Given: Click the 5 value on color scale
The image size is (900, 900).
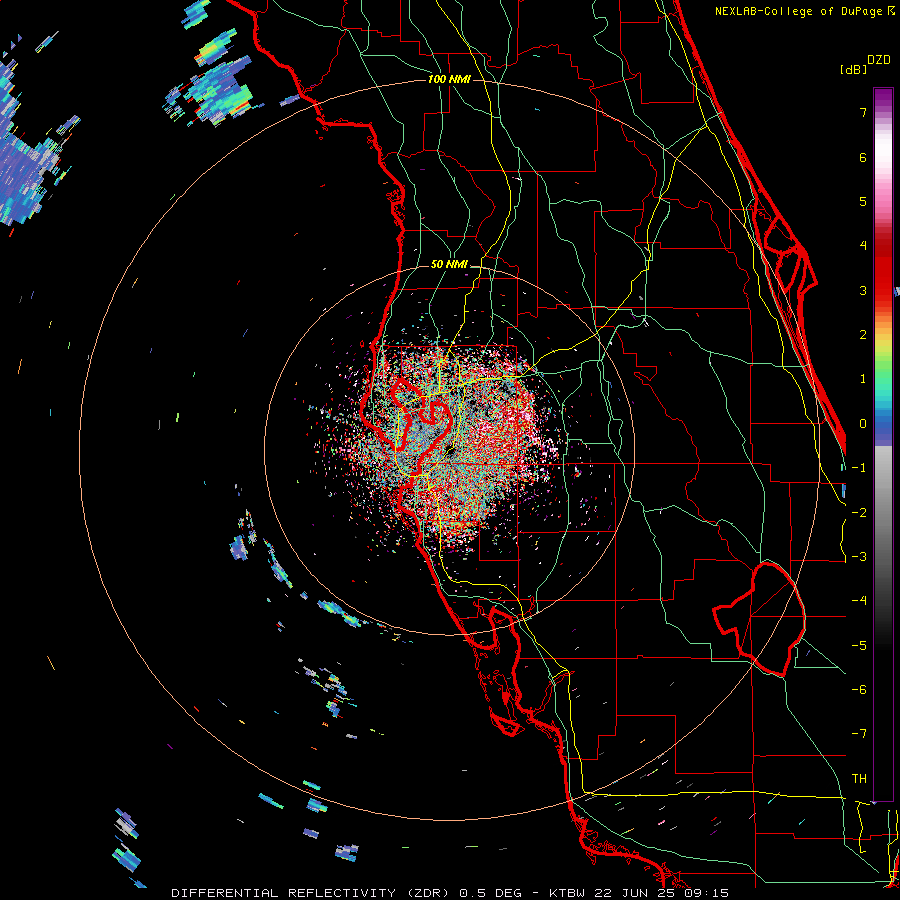Looking at the screenshot, I should (863, 201).
